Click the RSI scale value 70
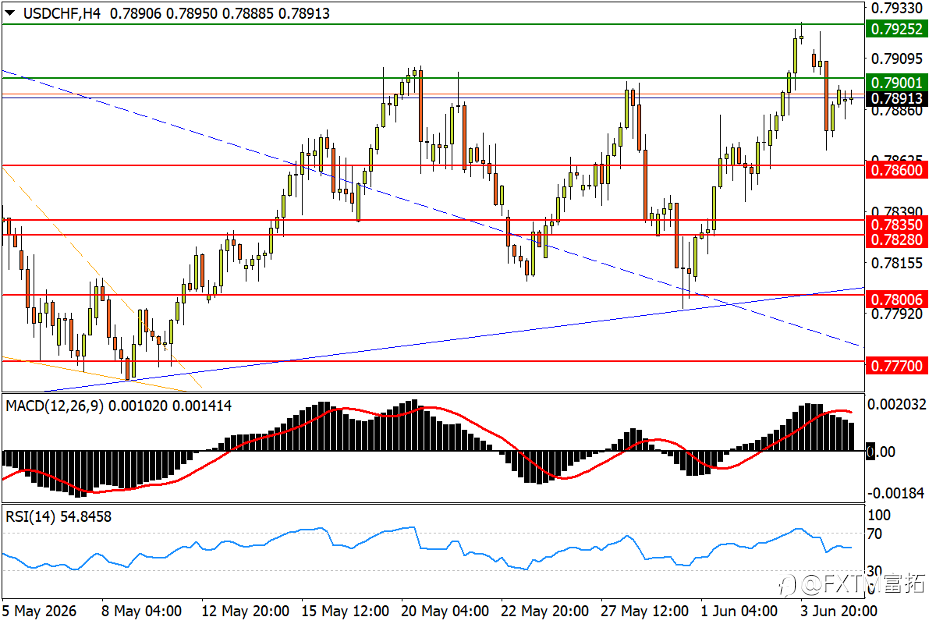 click(x=875, y=534)
